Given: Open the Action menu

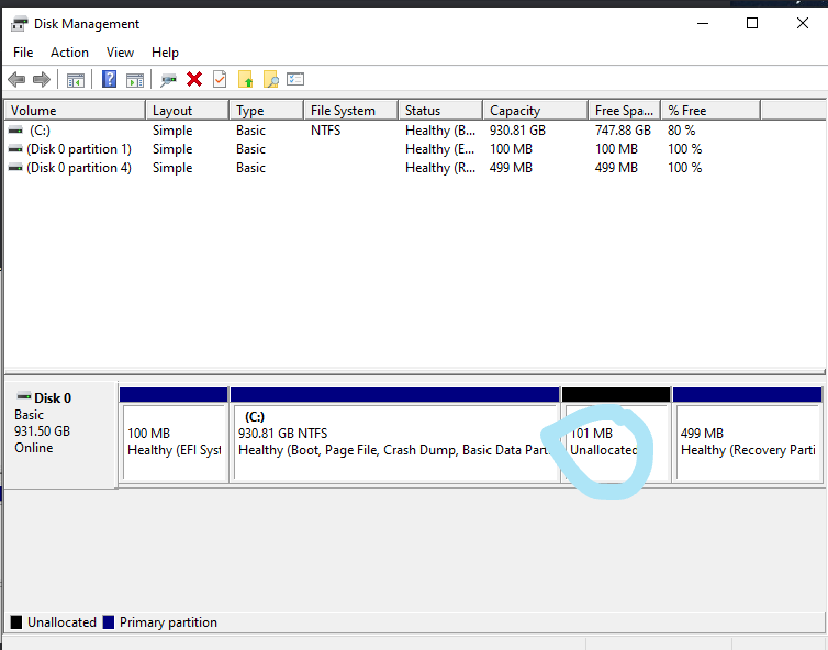Looking at the screenshot, I should pos(70,52).
